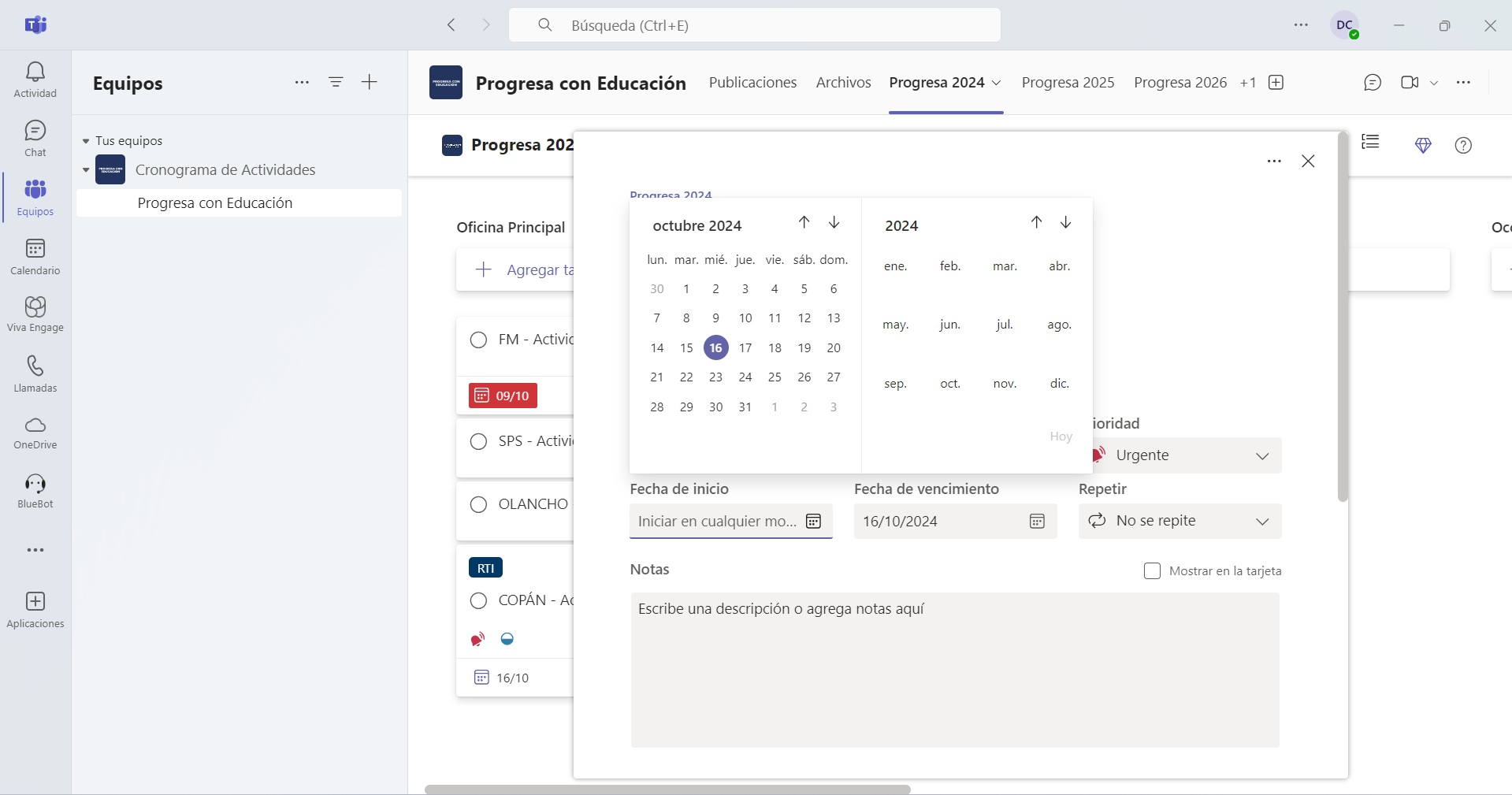Viewport: 1512px width, 795px height.
Task: Click the octubre 2024 header
Action: tap(697, 225)
